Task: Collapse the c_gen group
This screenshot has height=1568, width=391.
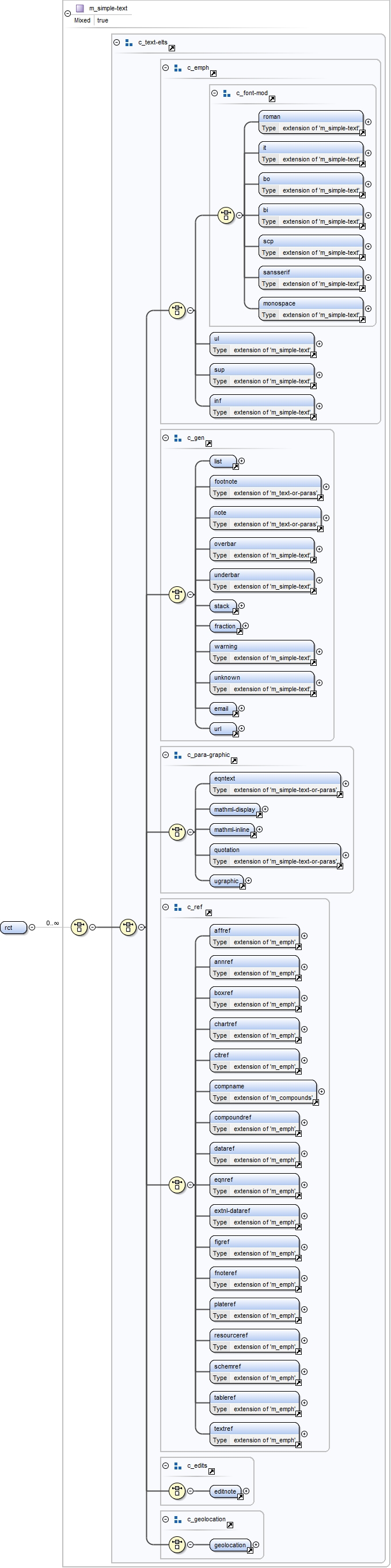Action: point(165,438)
